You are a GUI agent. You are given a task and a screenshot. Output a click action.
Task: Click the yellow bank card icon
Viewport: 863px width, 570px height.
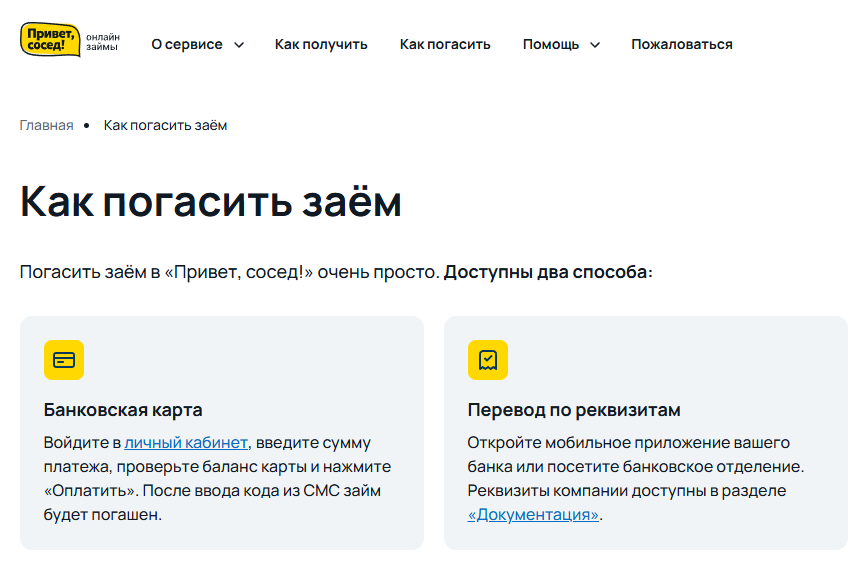[64, 360]
